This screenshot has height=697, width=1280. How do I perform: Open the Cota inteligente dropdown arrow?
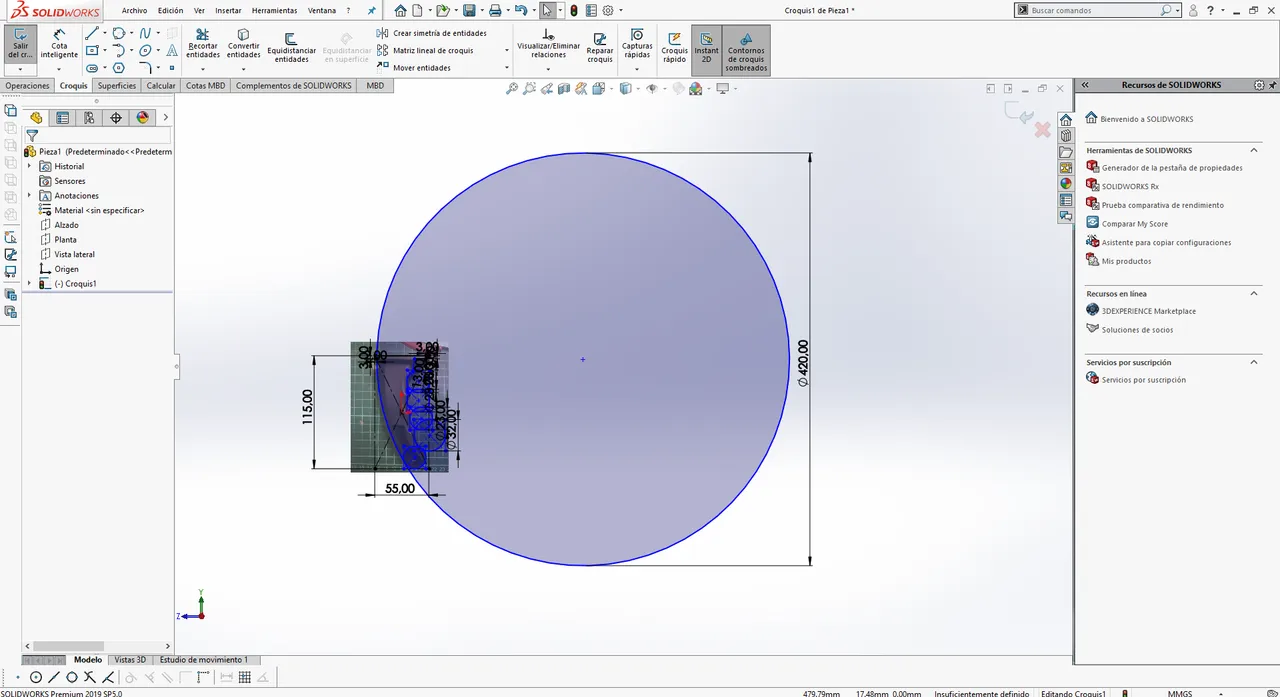tap(59, 69)
